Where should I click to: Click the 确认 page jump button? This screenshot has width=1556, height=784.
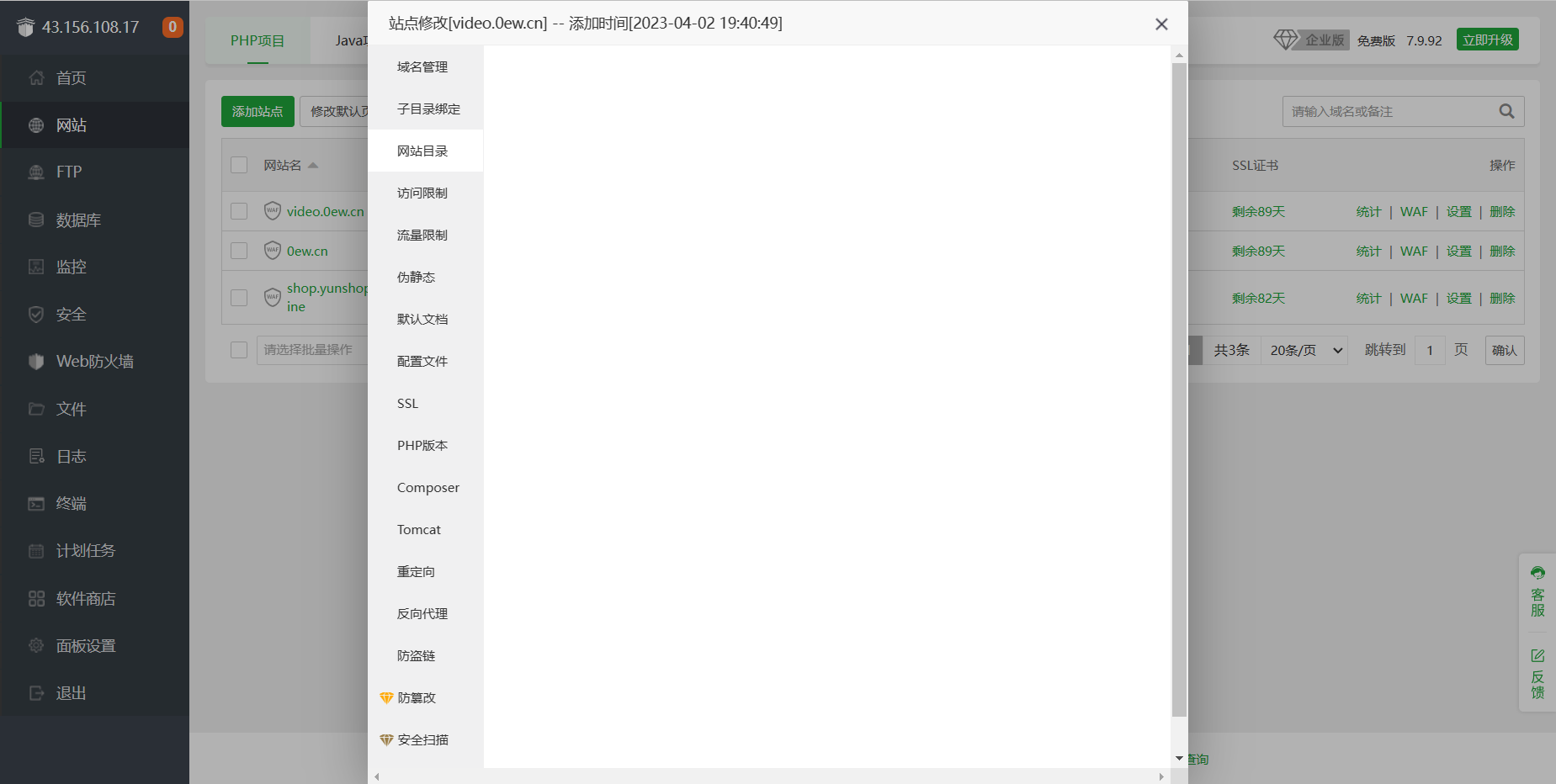[1504, 350]
